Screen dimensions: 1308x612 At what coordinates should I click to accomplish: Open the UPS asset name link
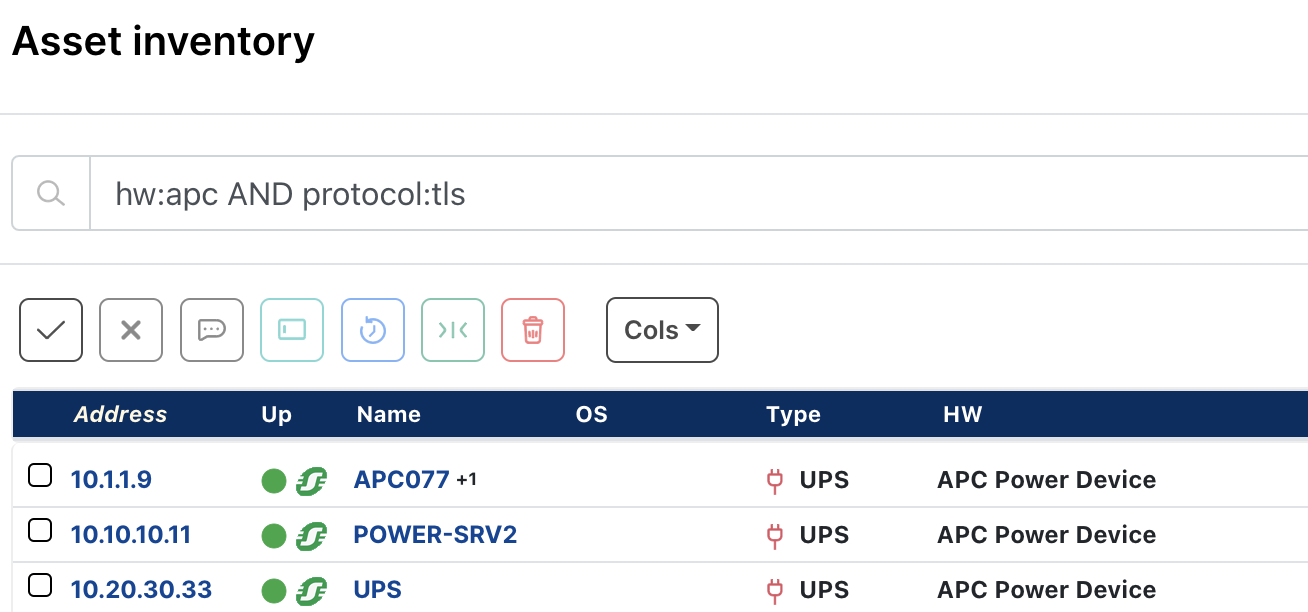pyautogui.click(x=377, y=590)
